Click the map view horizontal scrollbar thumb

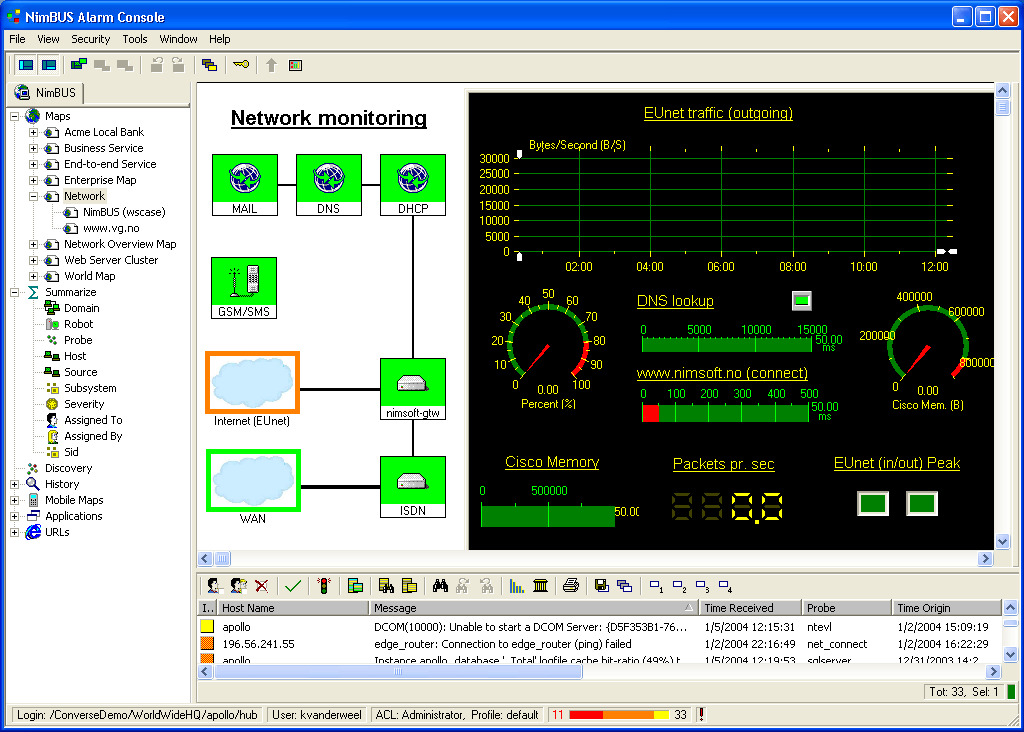coord(223,558)
